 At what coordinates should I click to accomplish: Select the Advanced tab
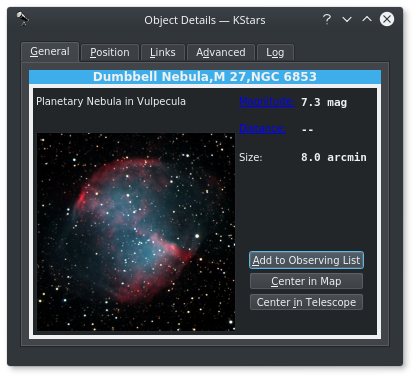[221, 52]
